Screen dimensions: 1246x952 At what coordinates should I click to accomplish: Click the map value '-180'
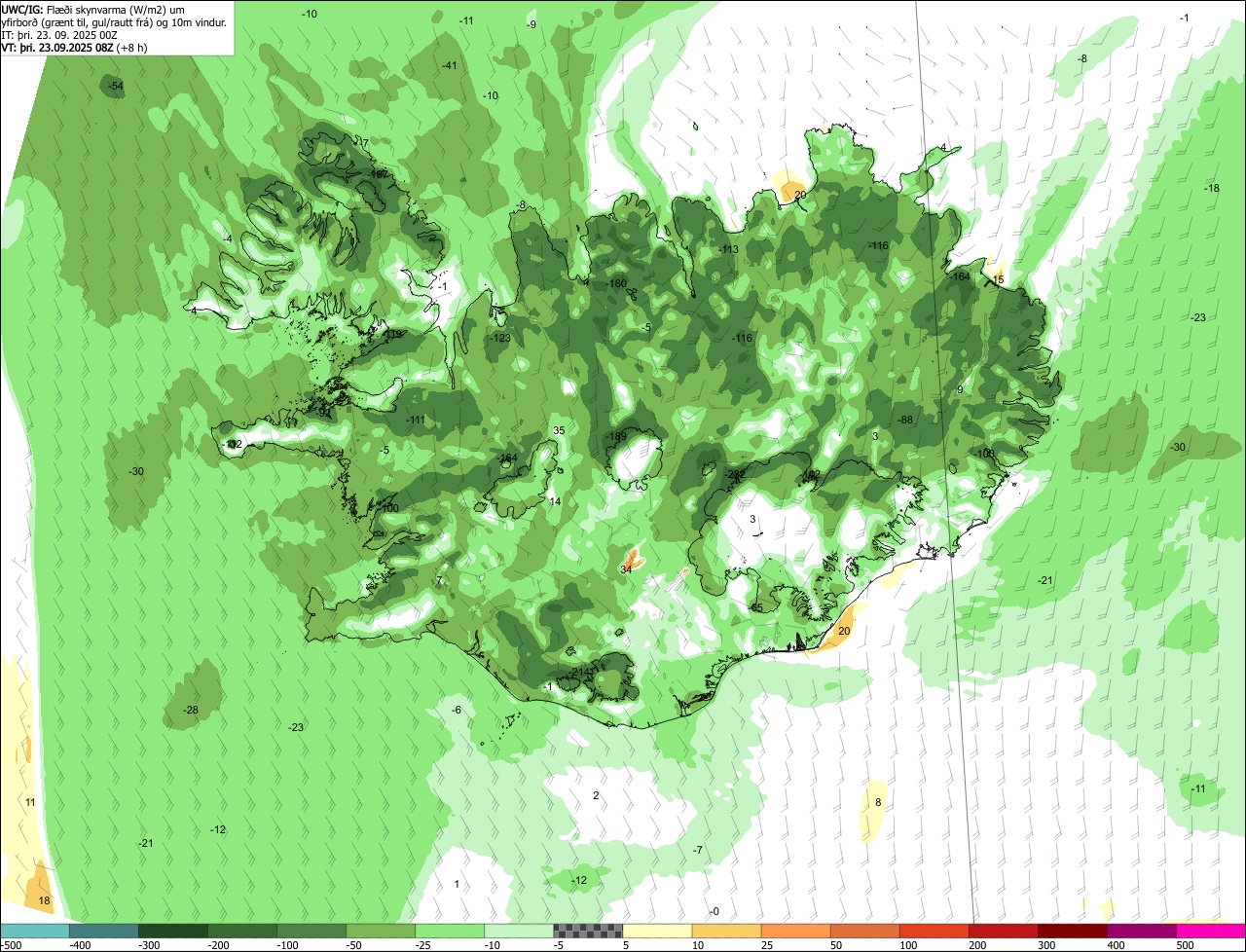click(x=617, y=283)
